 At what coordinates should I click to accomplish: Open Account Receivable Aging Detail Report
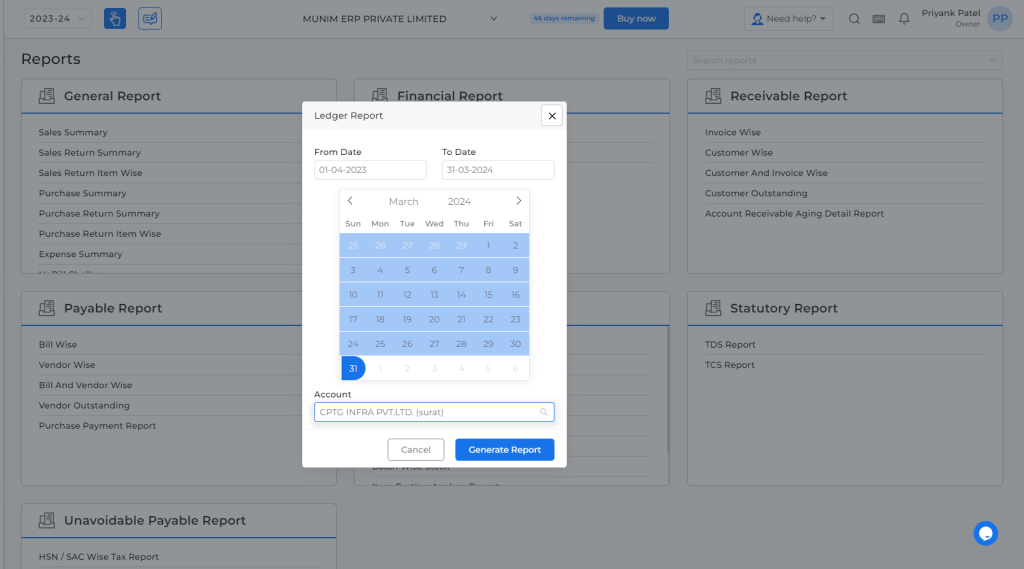[794, 213]
